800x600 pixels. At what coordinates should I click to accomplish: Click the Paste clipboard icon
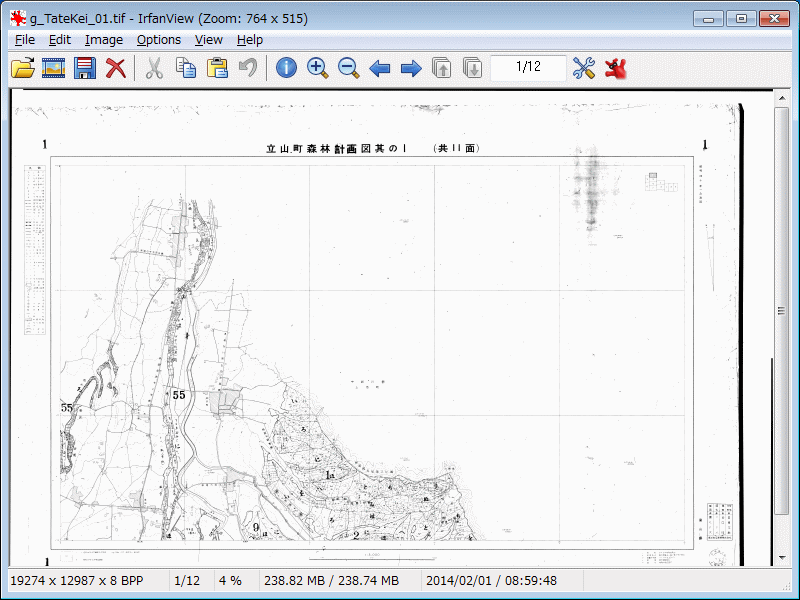pos(216,68)
